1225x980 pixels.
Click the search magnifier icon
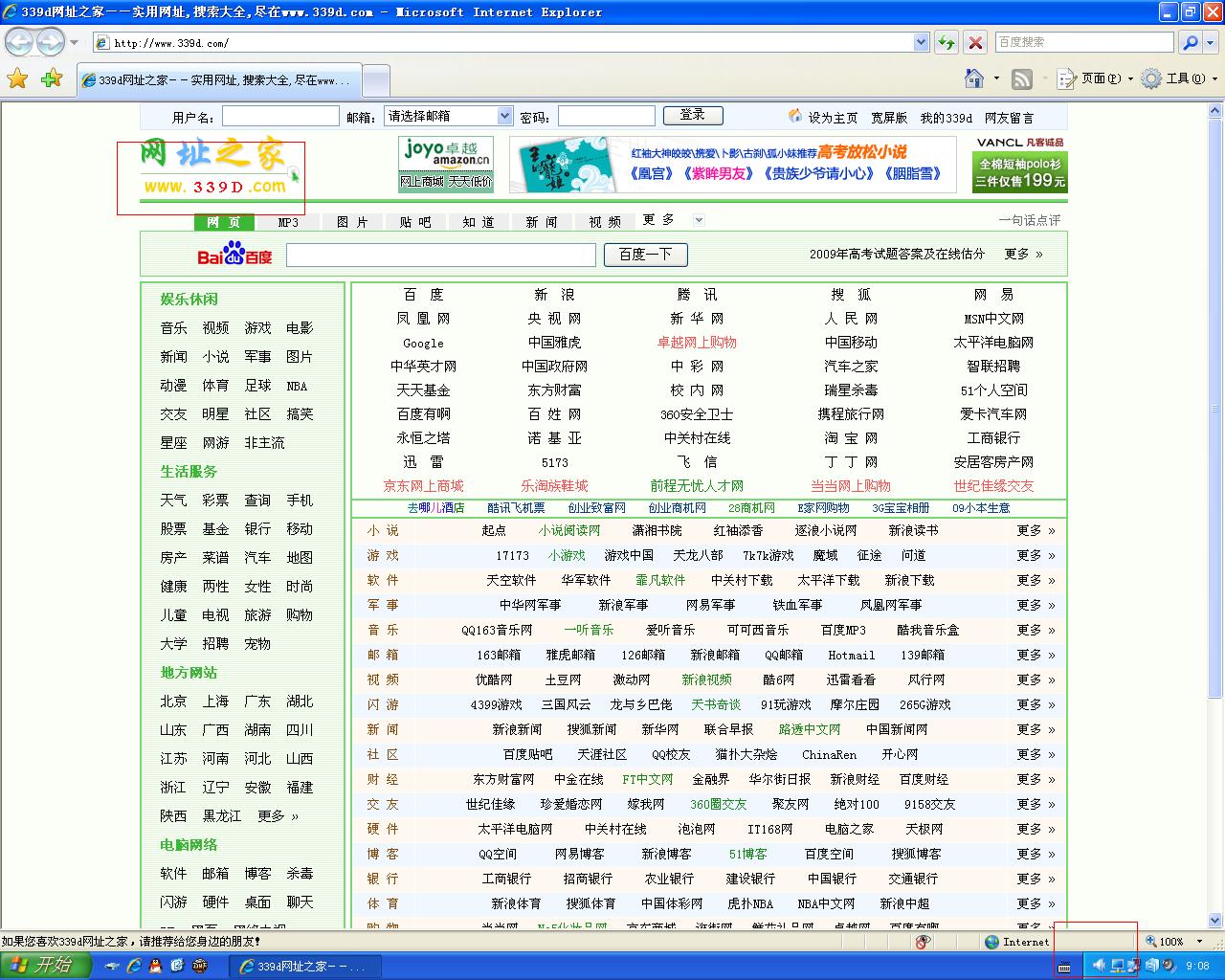[x=1190, y=42]
